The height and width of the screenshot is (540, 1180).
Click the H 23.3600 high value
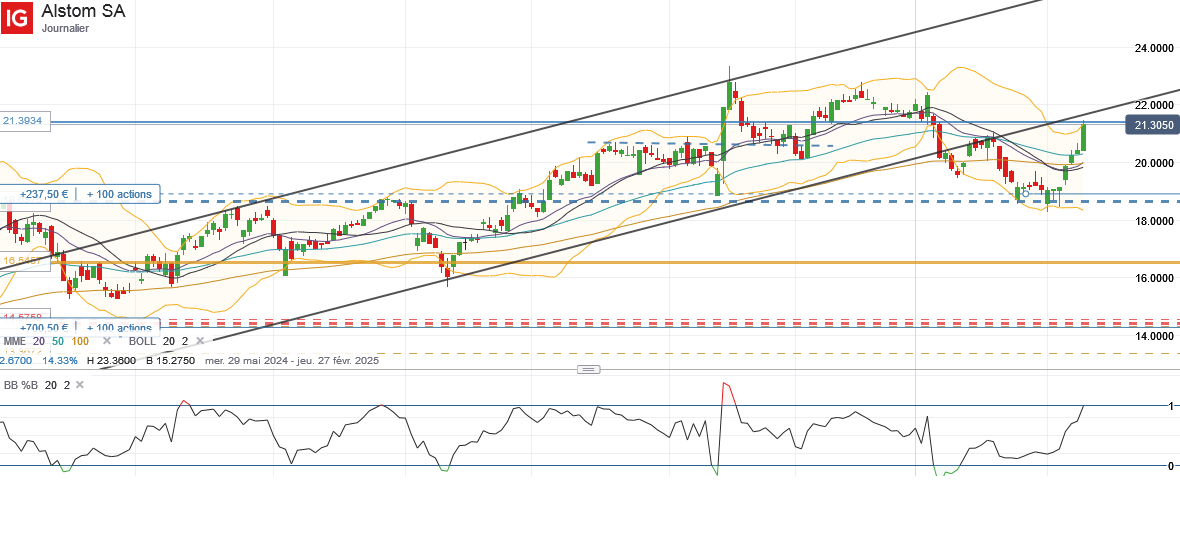111,361
